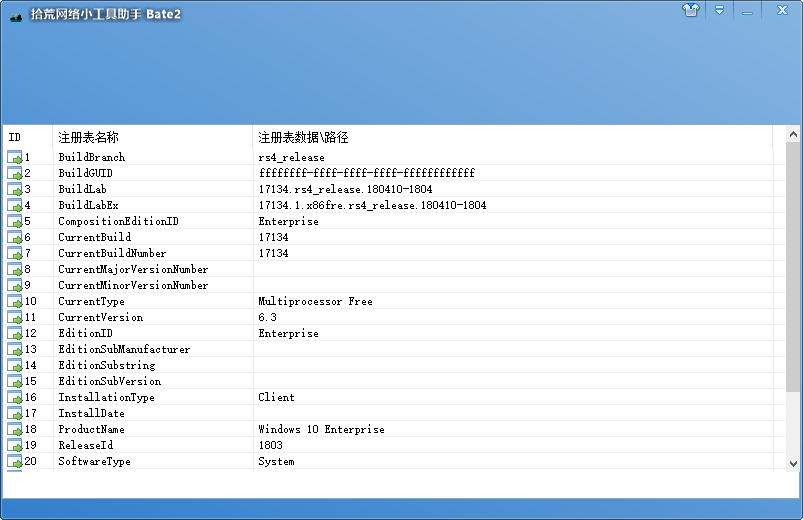Click the row icon for ID 6 CurrentBuild

[x=15, y=237]
